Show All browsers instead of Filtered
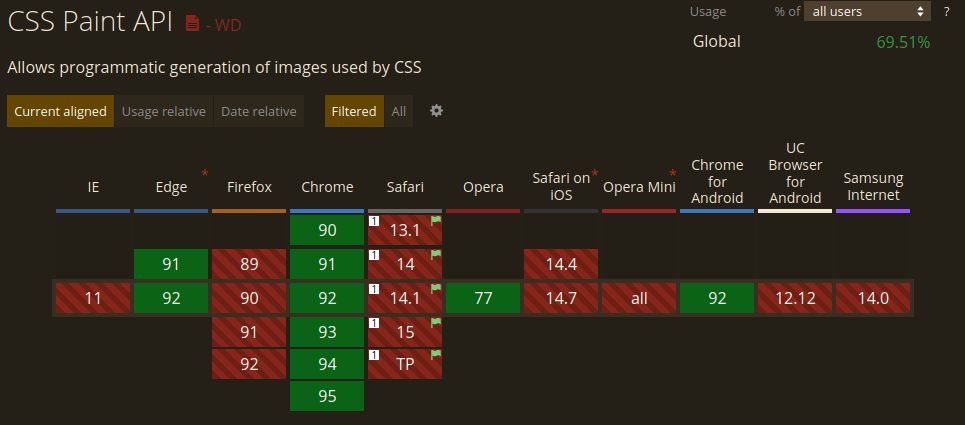 399,111
